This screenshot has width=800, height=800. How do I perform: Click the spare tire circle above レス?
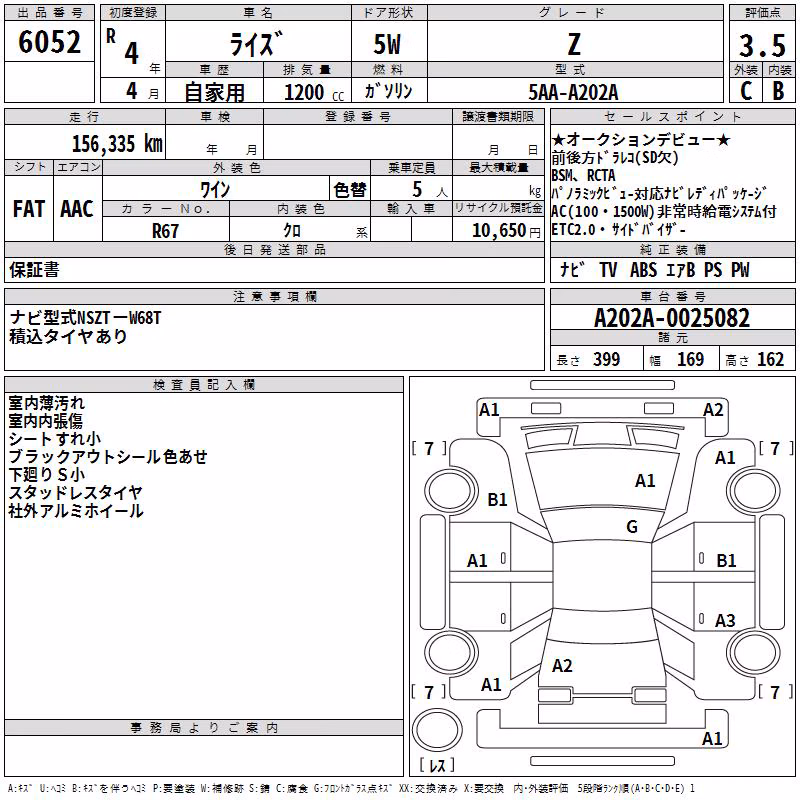[437, 730]
